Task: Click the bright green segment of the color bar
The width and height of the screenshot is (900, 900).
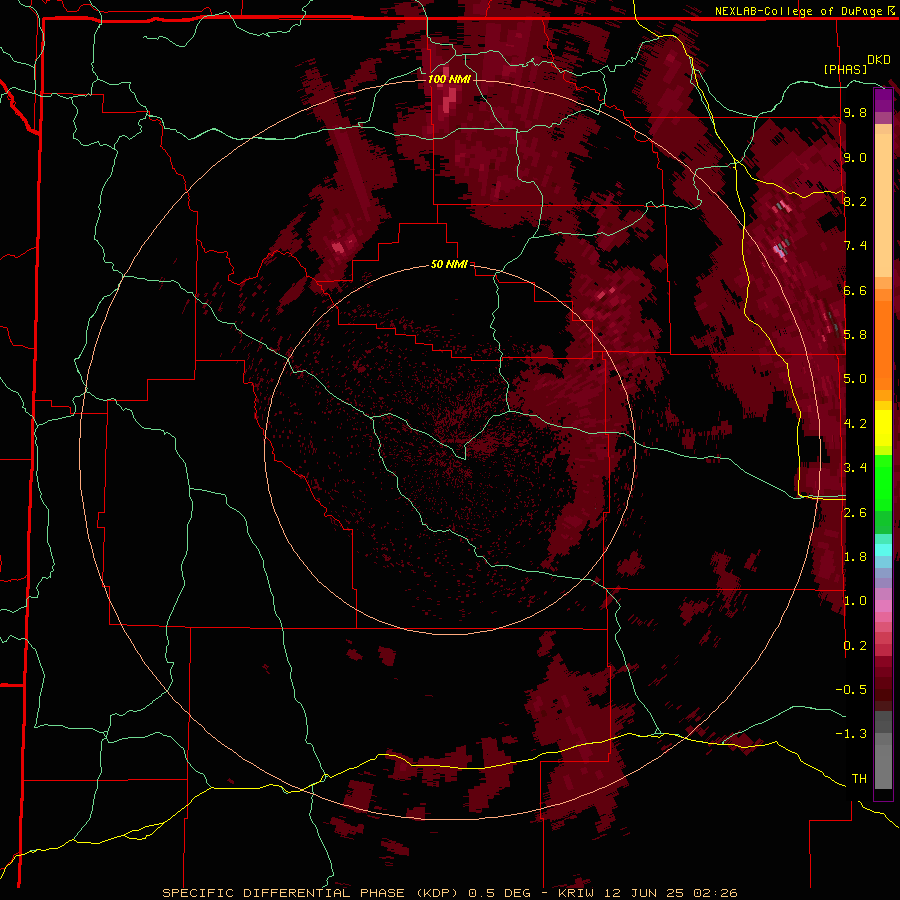Action: (883, 482)
